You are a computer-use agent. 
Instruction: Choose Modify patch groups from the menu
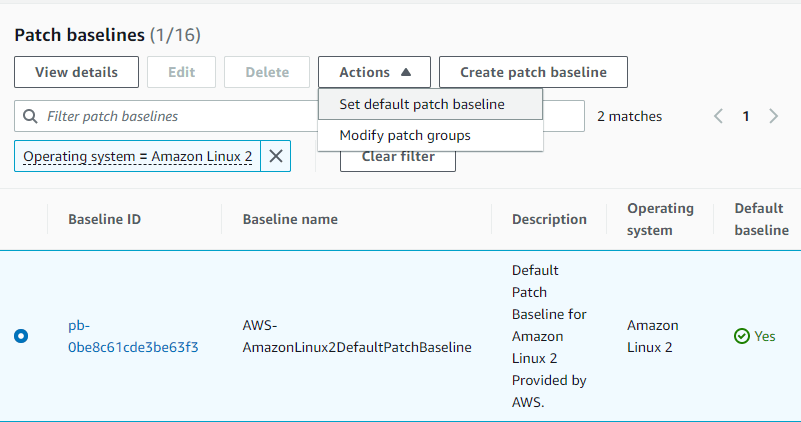(x=404, y=135)
